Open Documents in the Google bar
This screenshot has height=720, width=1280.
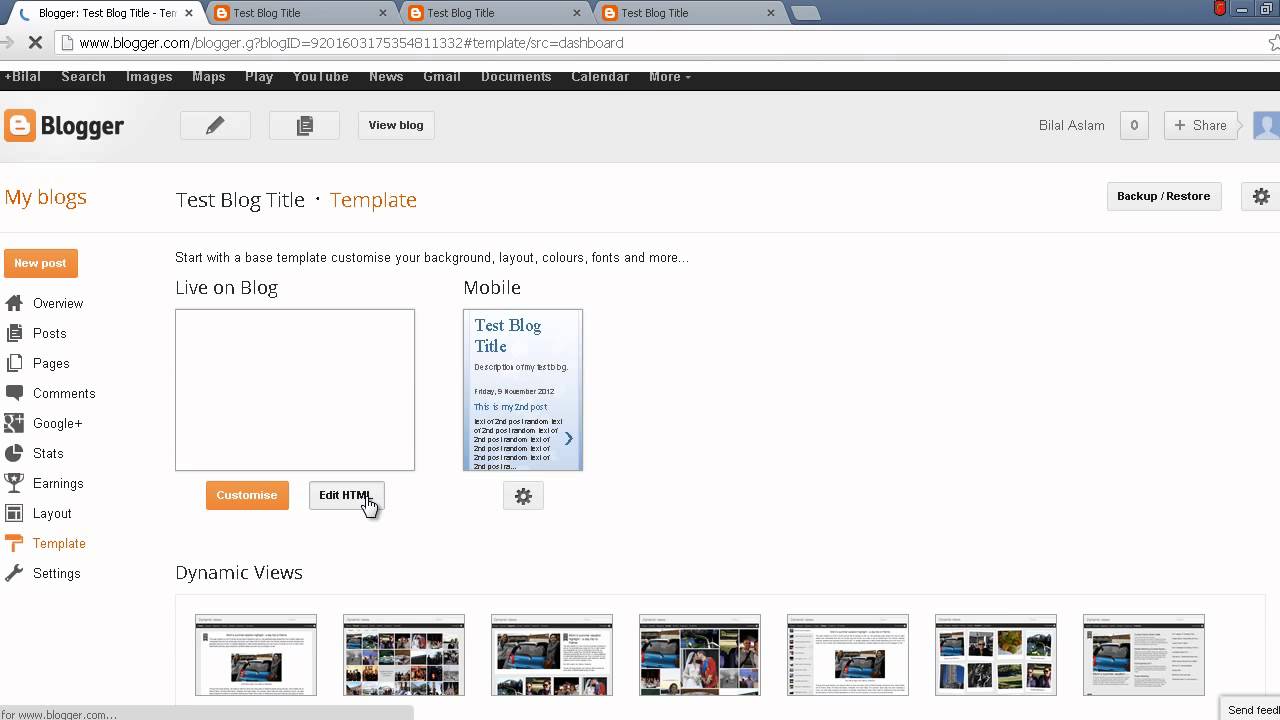[x=516, y=77]
